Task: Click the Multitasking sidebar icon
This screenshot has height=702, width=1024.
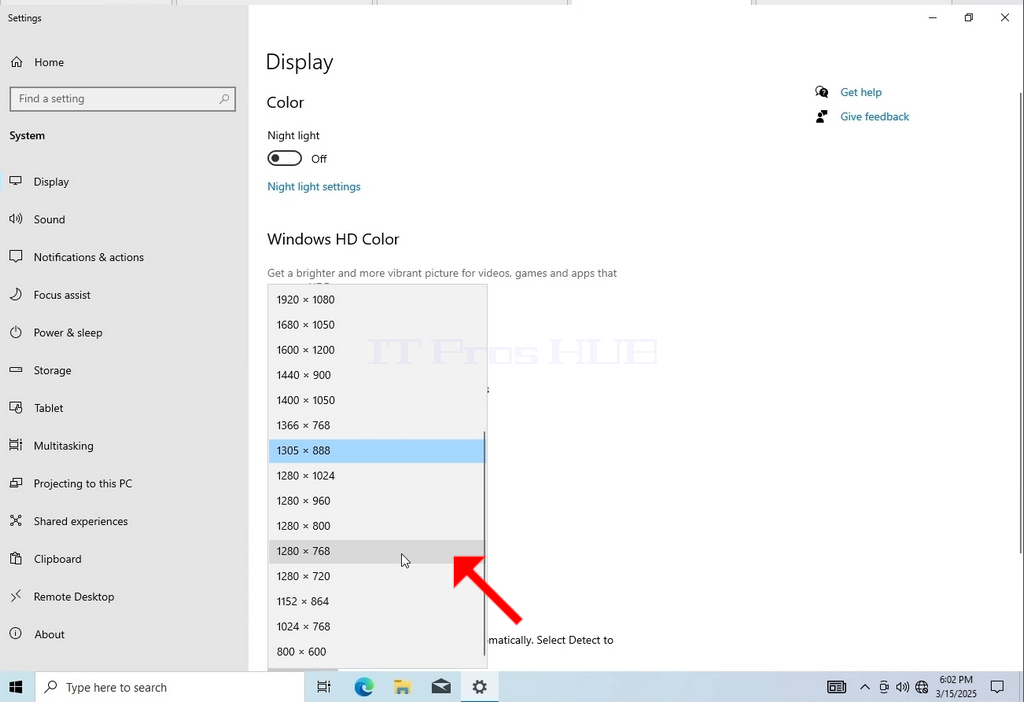Action: pyautogui.click(x=16, y=445)
